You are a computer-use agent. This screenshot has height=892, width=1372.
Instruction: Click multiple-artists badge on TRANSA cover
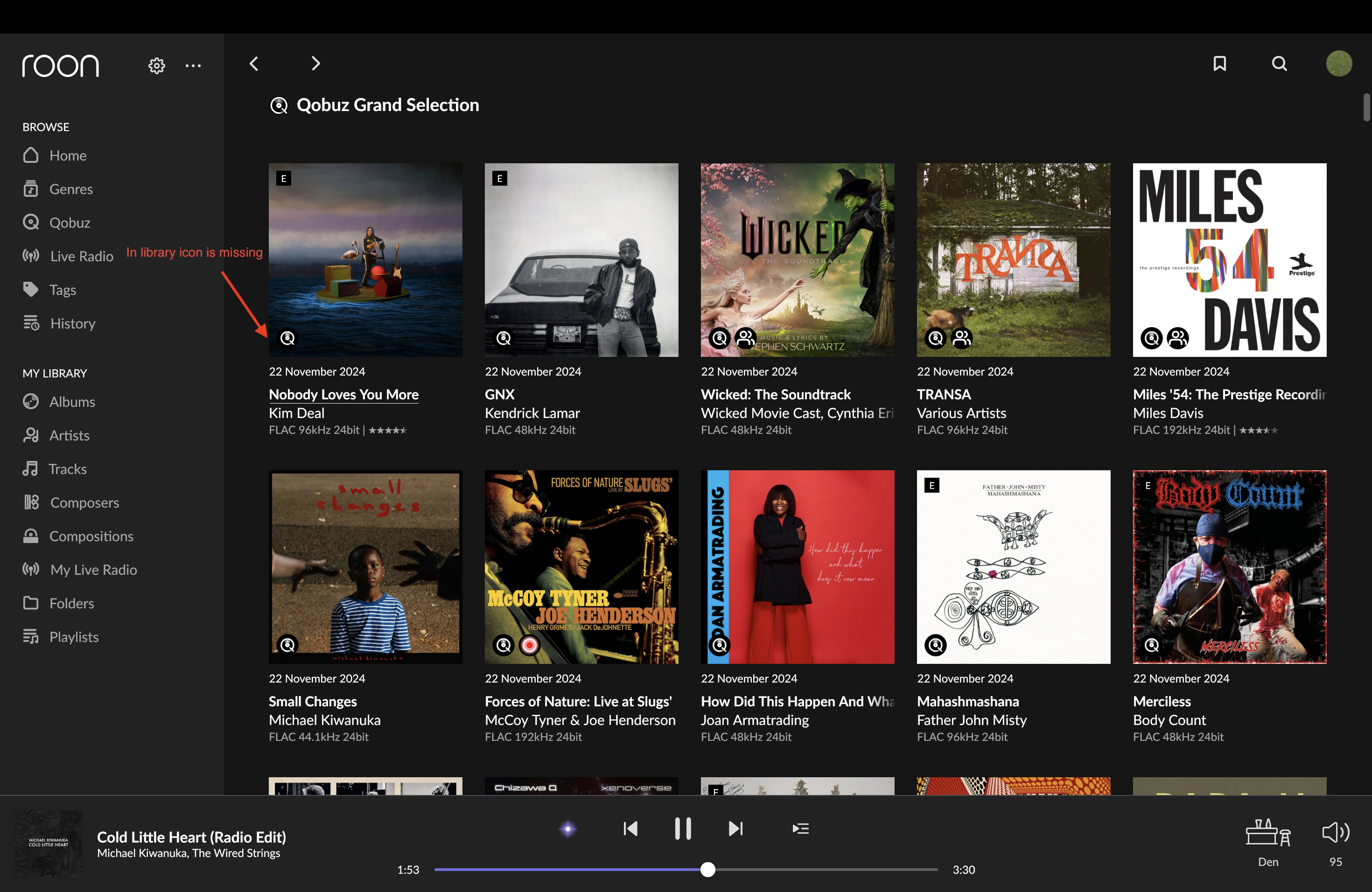[961, 338]
